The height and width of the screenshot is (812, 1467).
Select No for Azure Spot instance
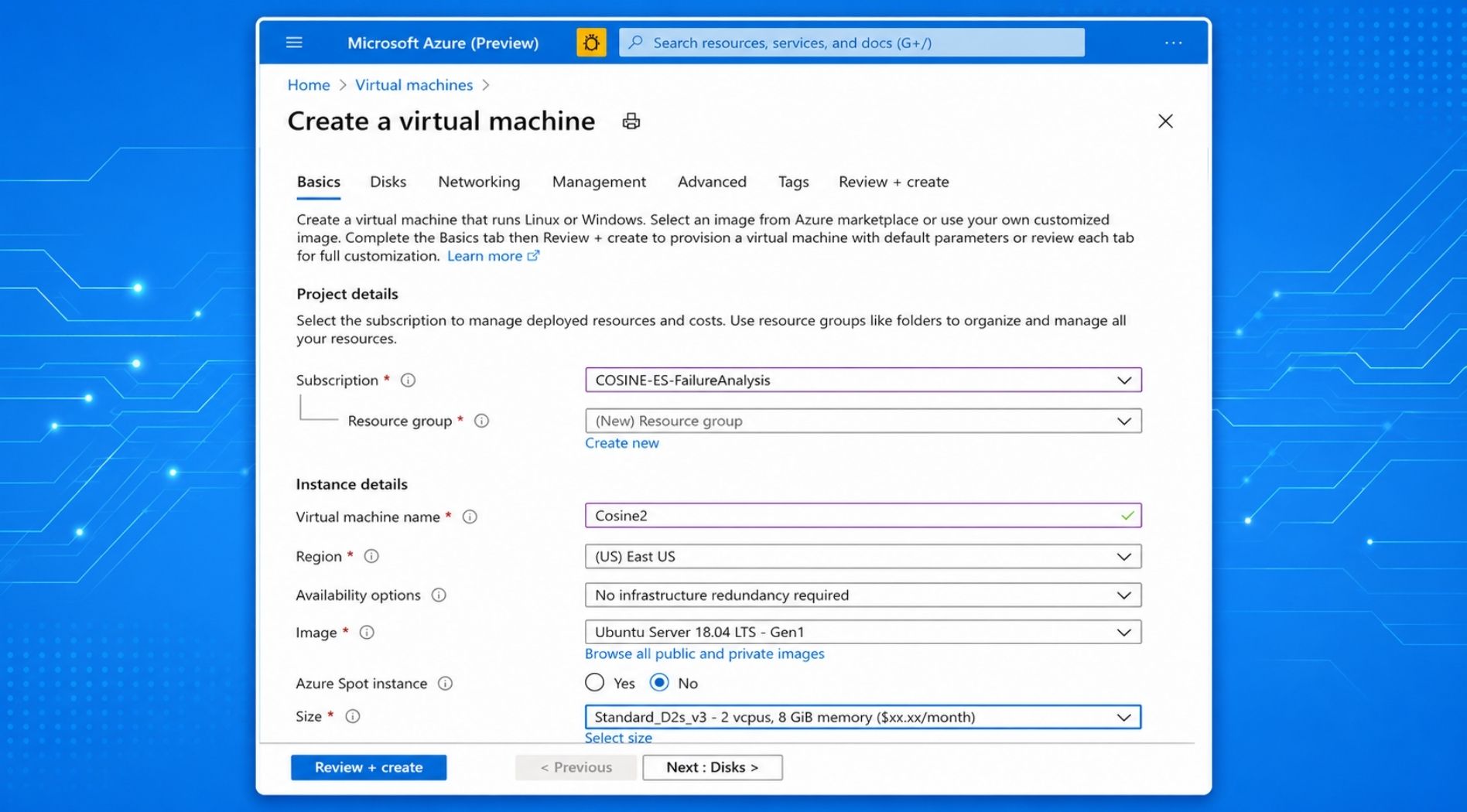click(x=659, y=683)
